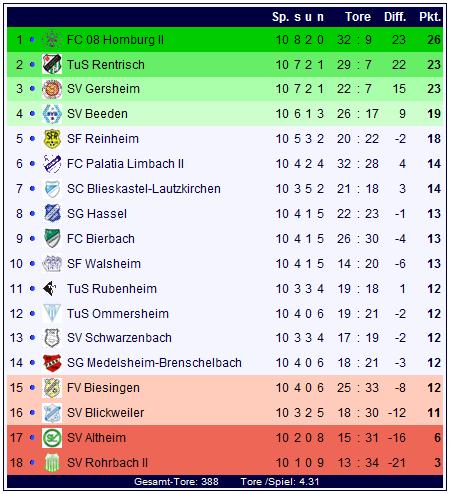Image resolution: width=453 pixels, height=494 pixels.
Task: Click the Tore column header
Action: click(x=358, y=17)
